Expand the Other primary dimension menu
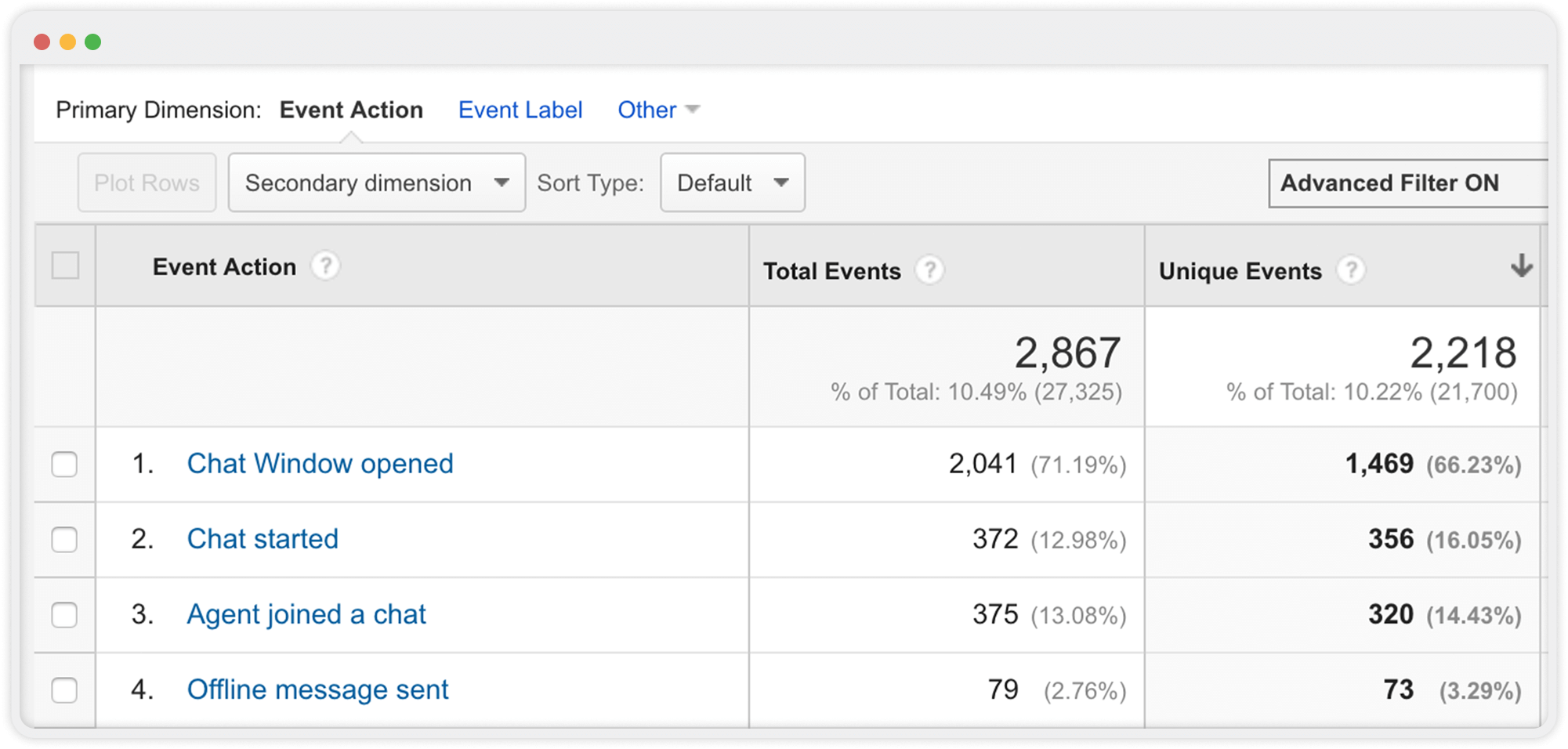Viewport: 1568px width, 749px height. pyautogui.click(x=657, y=110)
